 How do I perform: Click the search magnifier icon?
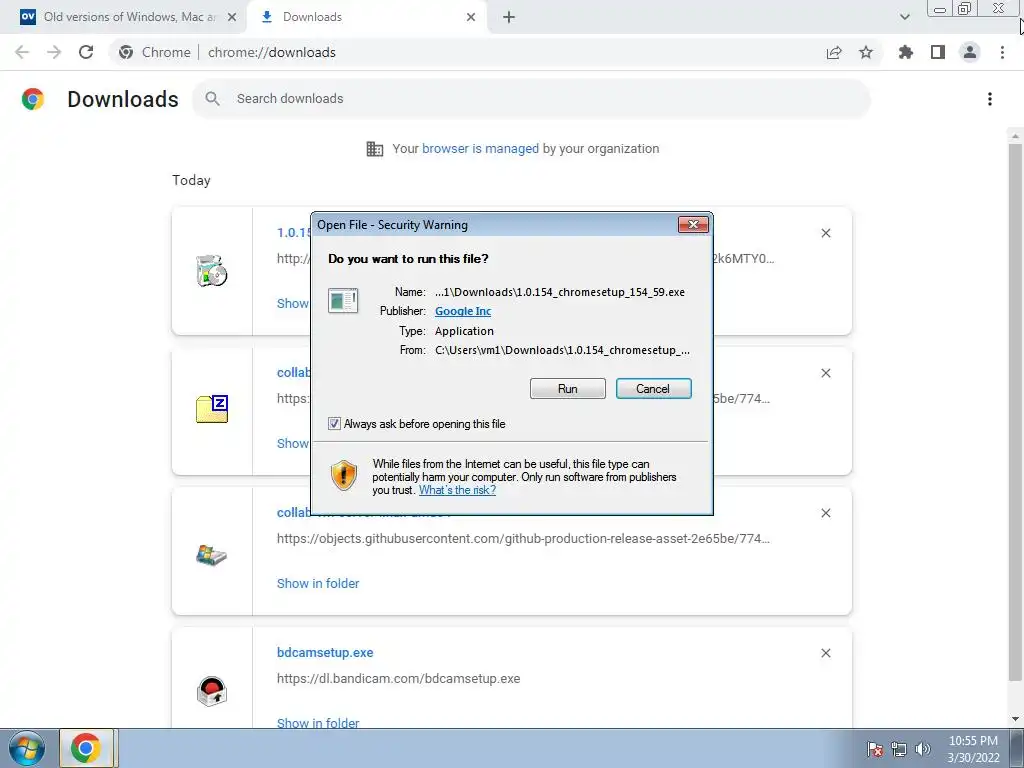click(212, 99)
